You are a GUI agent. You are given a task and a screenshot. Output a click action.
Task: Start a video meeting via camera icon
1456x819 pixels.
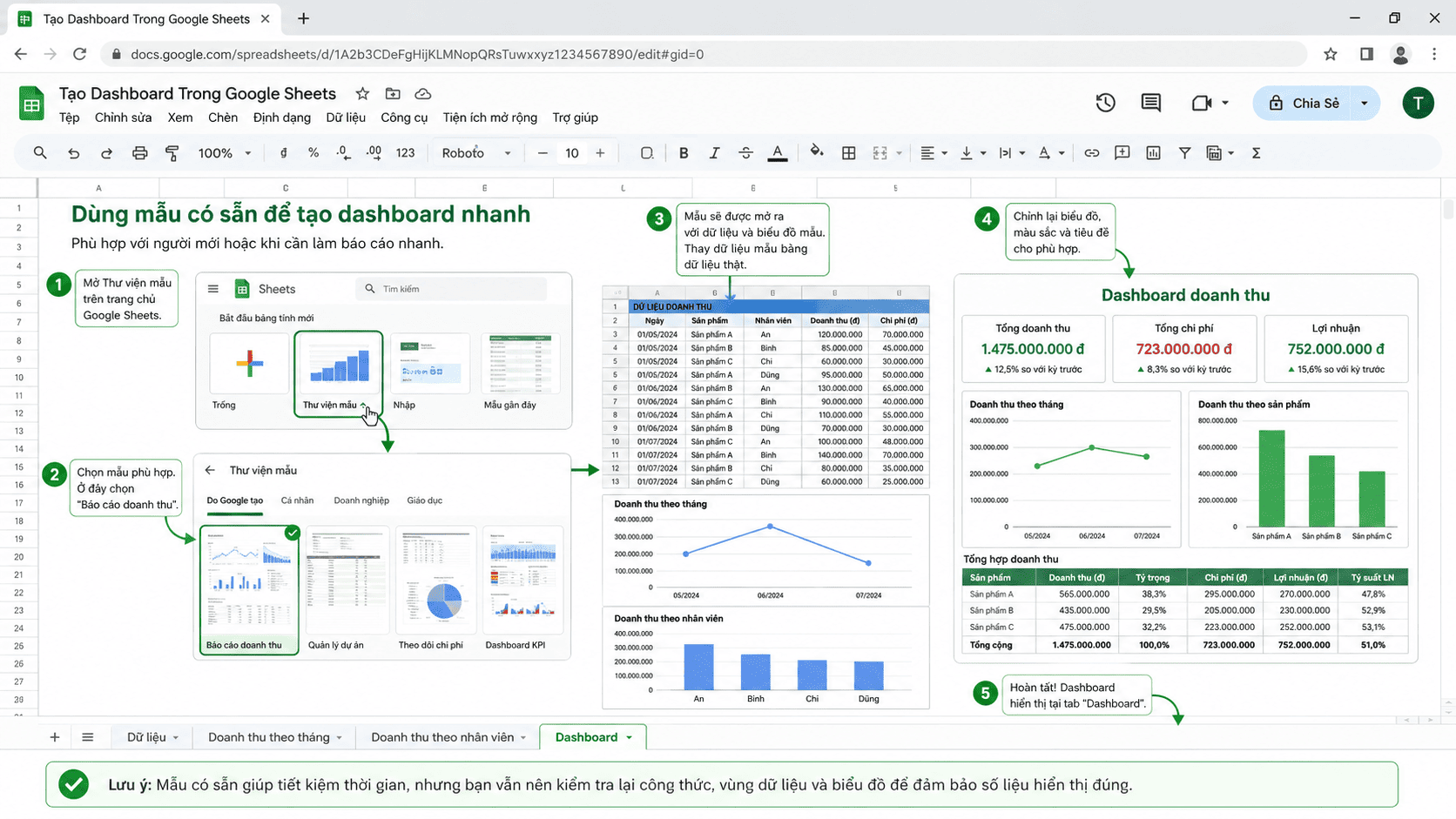(x=1202, y=103)
